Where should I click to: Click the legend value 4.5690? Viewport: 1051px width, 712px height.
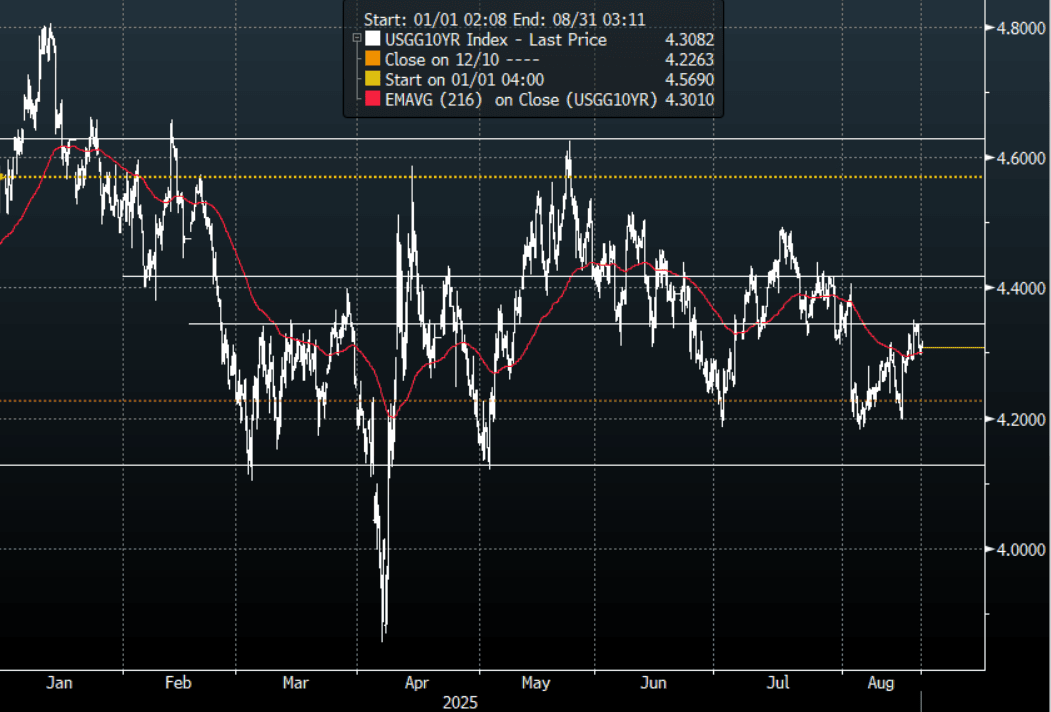tap(689, 80)
